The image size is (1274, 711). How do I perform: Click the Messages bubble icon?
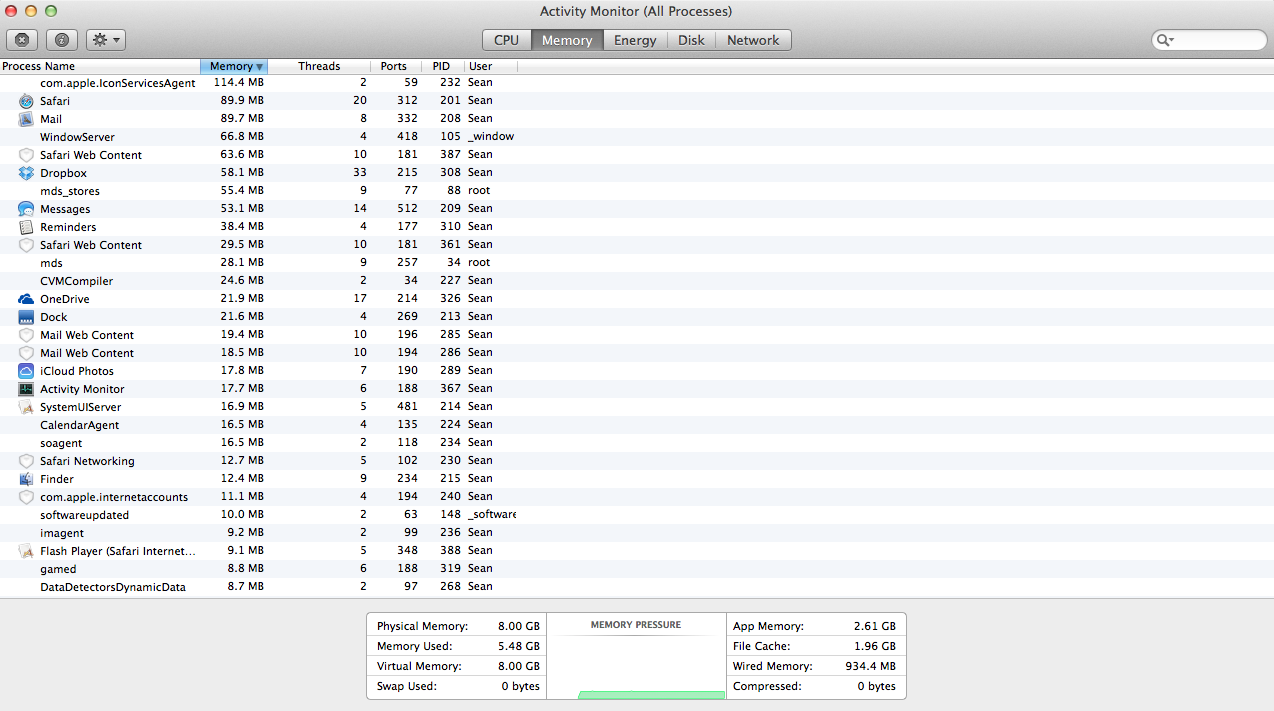(x=26, y=209)
